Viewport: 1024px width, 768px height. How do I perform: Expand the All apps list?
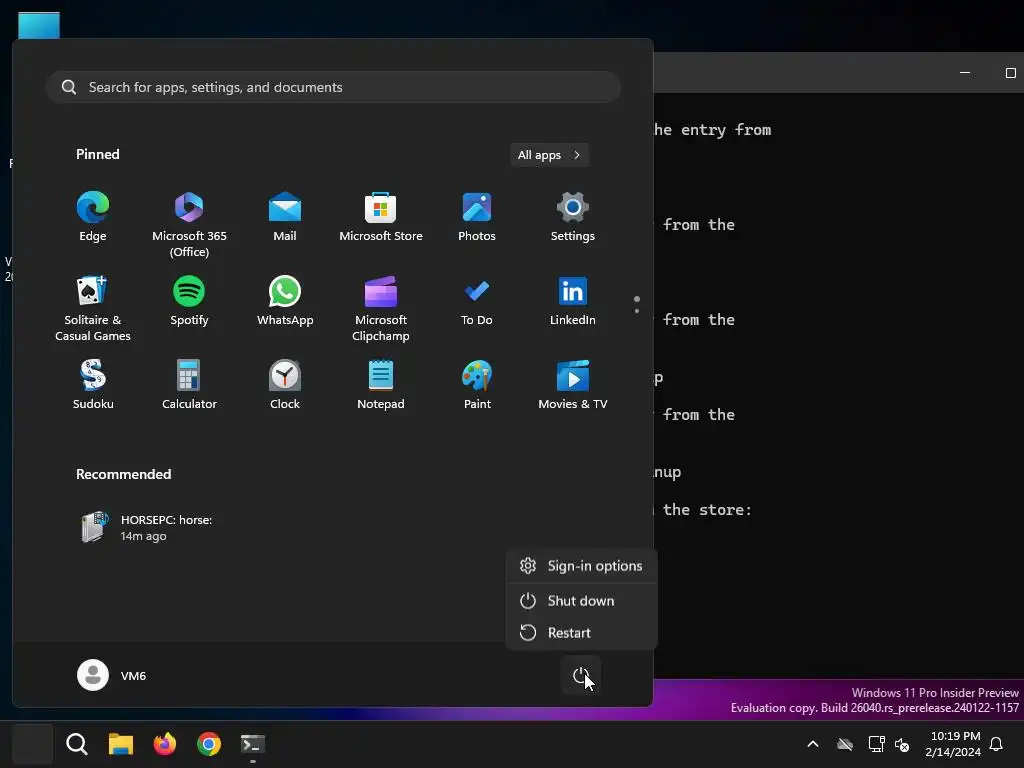pyautogui.click(x=549, y=155)
